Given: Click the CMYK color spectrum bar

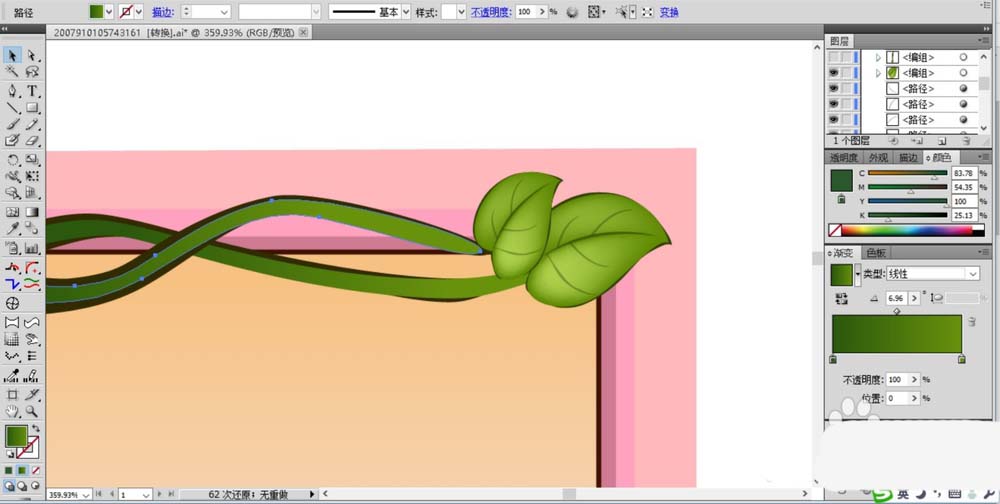Looking at the screenshot, I should [x=908, y=230].
